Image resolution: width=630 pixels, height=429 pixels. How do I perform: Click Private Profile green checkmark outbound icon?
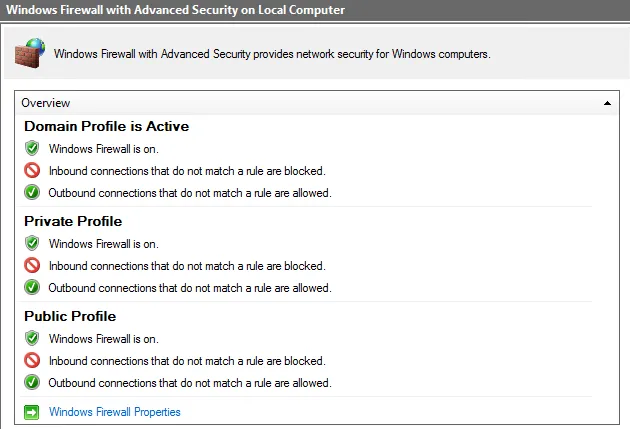[32, 288]
